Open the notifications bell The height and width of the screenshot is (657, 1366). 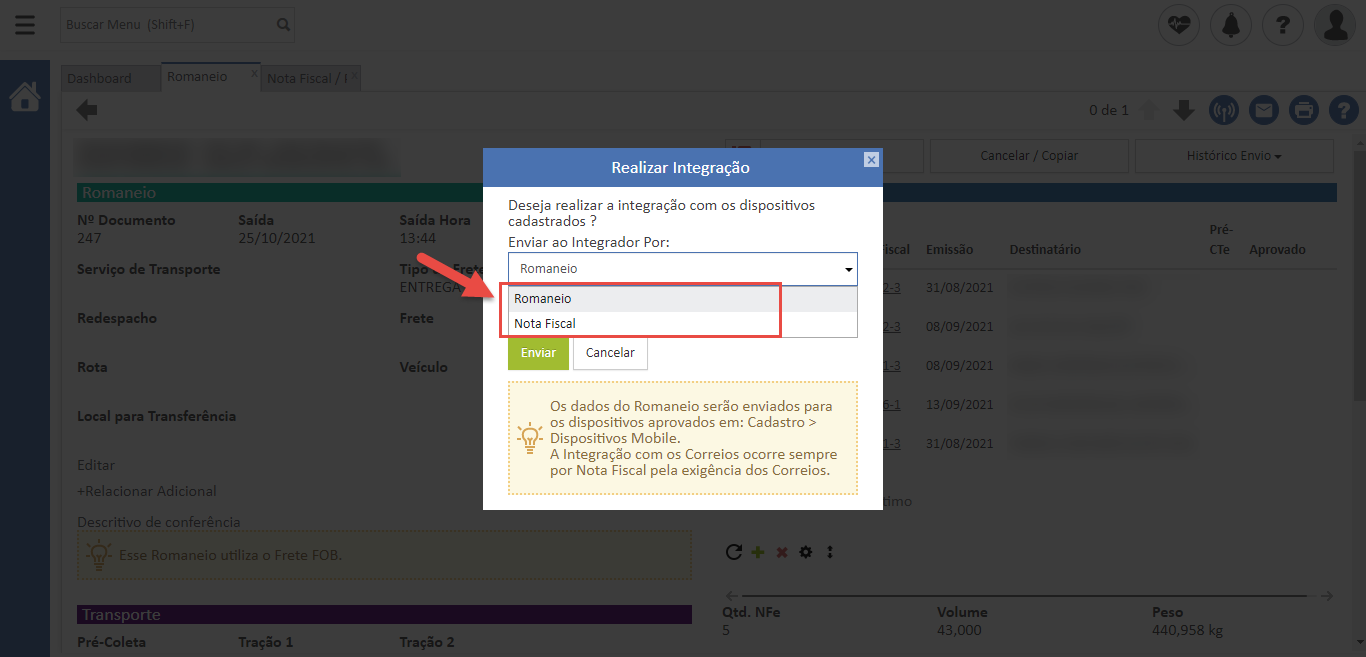tap(1230, 25)
